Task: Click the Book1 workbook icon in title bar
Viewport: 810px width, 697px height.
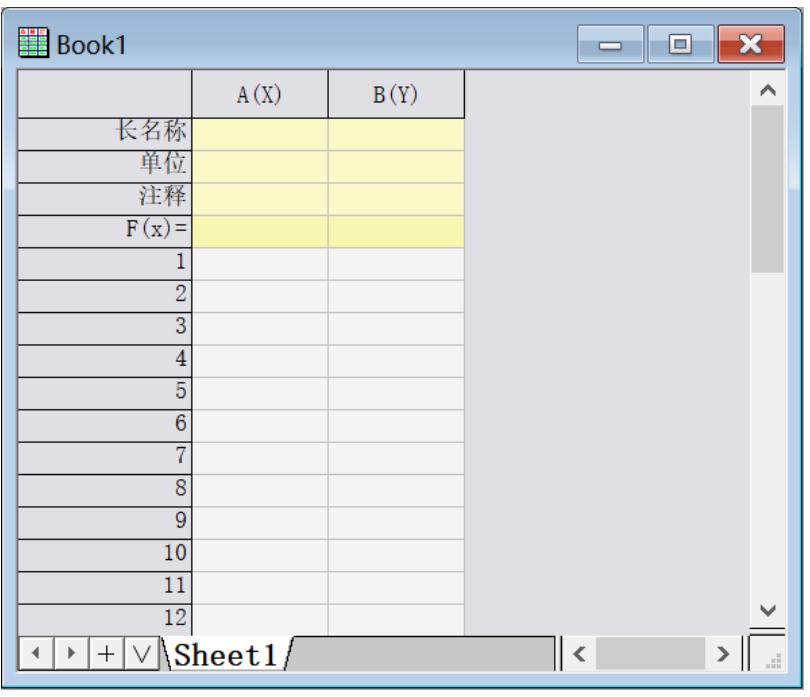Action: click(34, 43)
